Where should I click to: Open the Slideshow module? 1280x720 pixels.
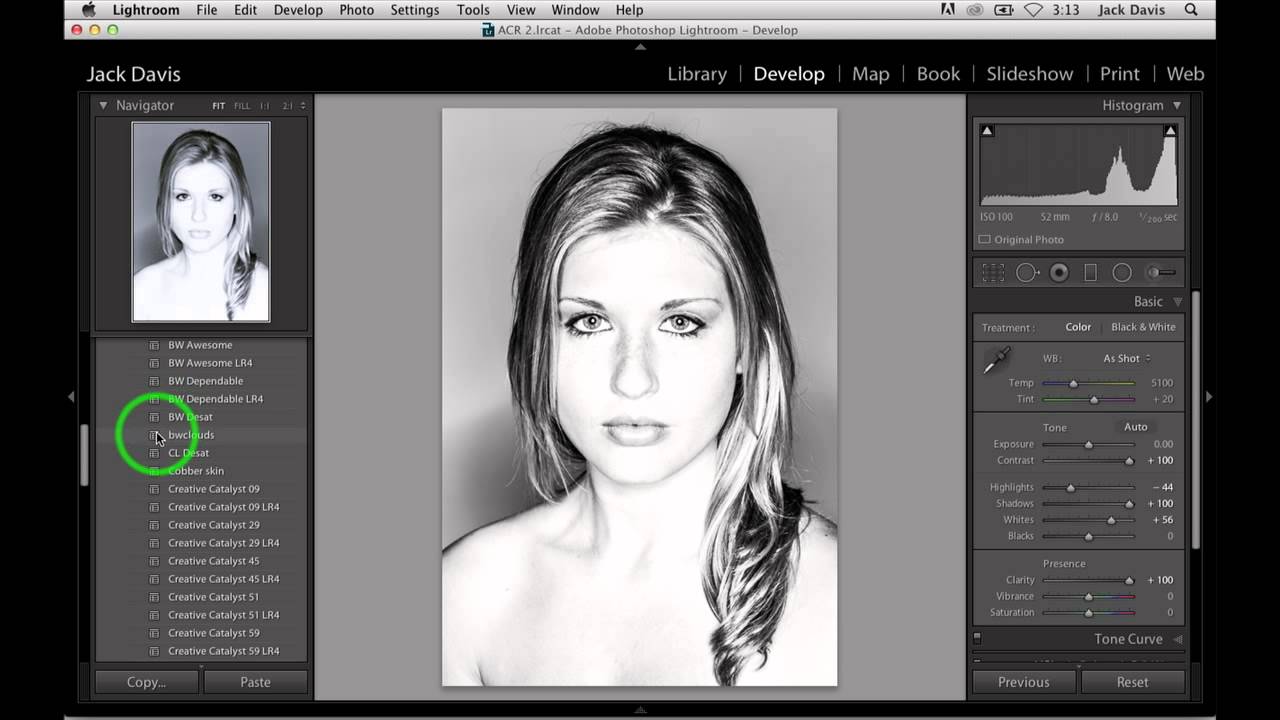[1030, 74]
